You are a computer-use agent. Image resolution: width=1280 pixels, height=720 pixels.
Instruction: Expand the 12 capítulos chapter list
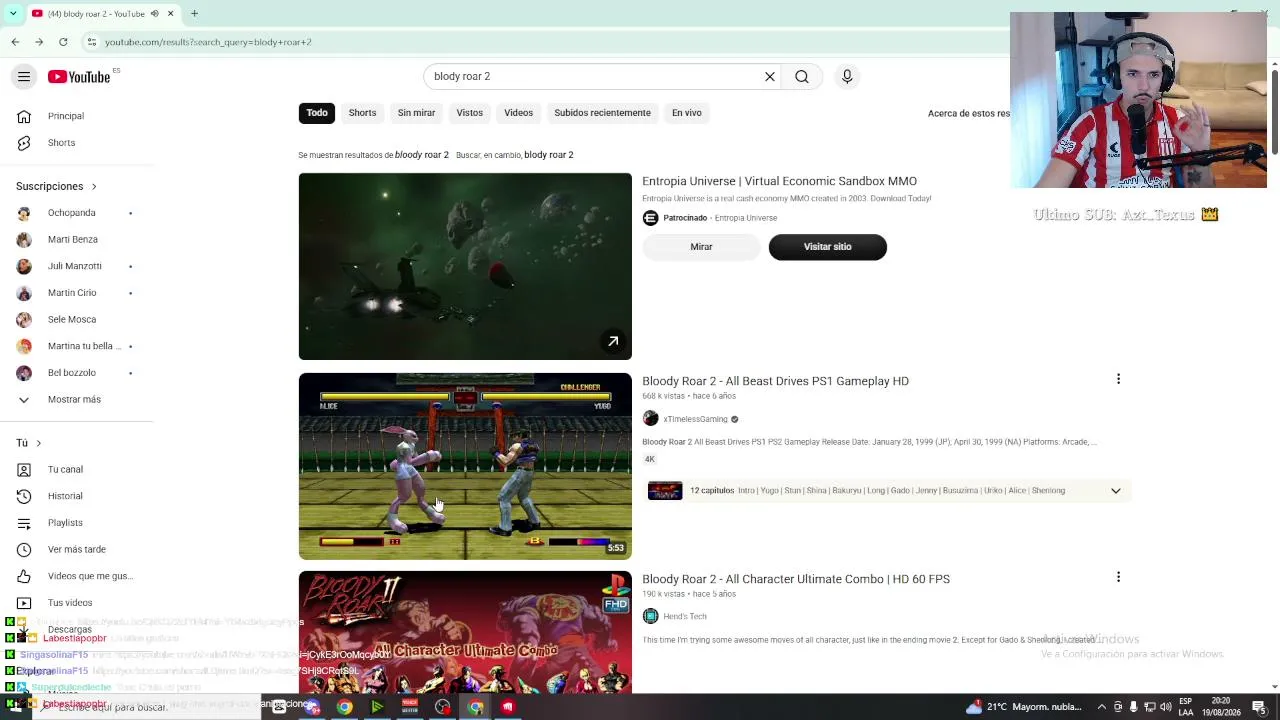(x=1115, y=491)
